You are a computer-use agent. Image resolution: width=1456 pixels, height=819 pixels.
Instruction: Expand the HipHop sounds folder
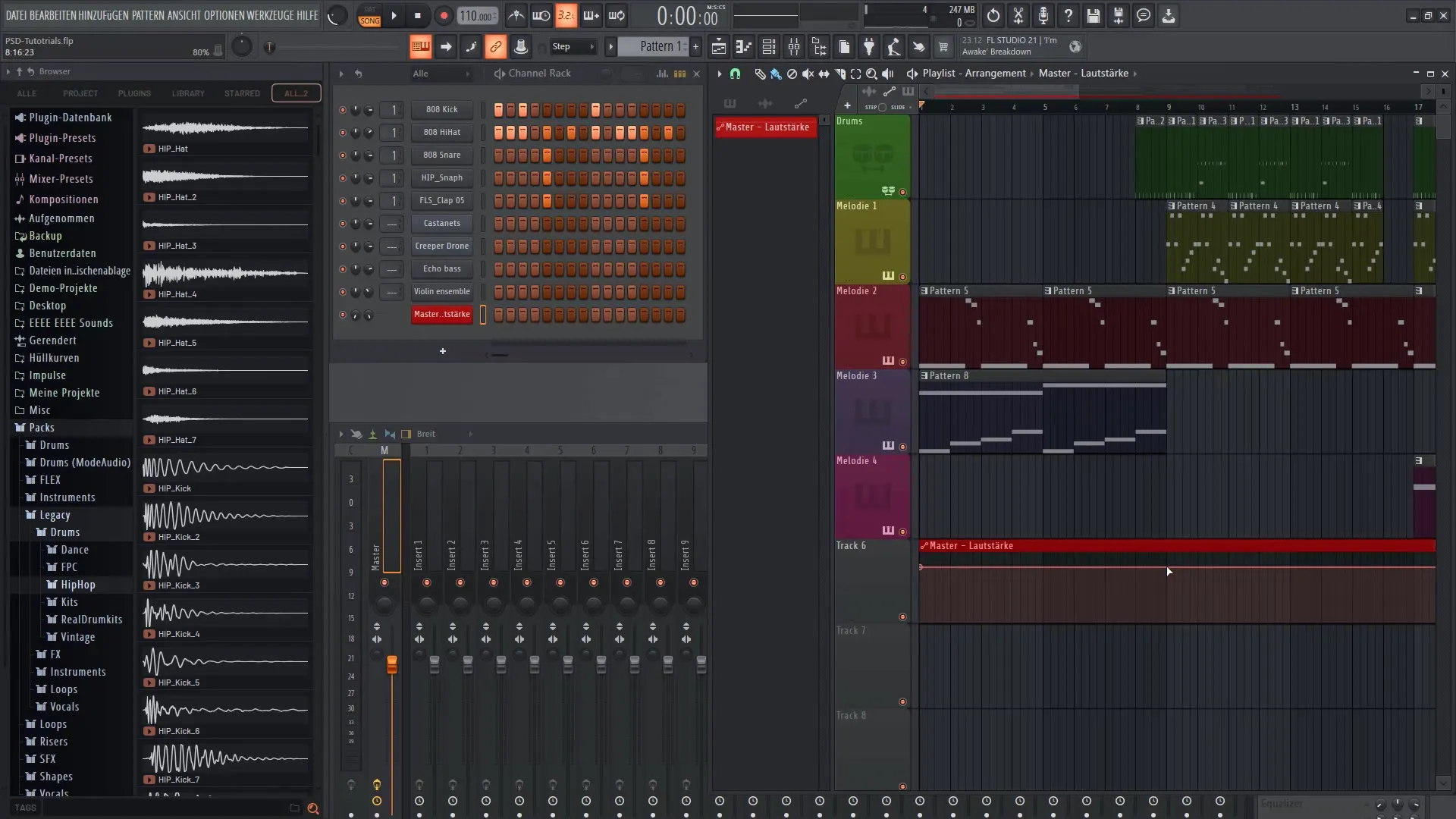78,584
